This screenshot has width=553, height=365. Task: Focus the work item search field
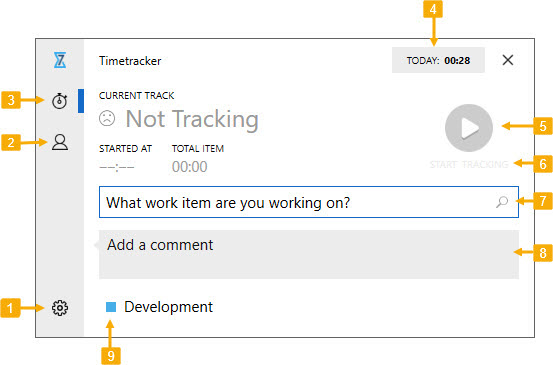(309, 202)
